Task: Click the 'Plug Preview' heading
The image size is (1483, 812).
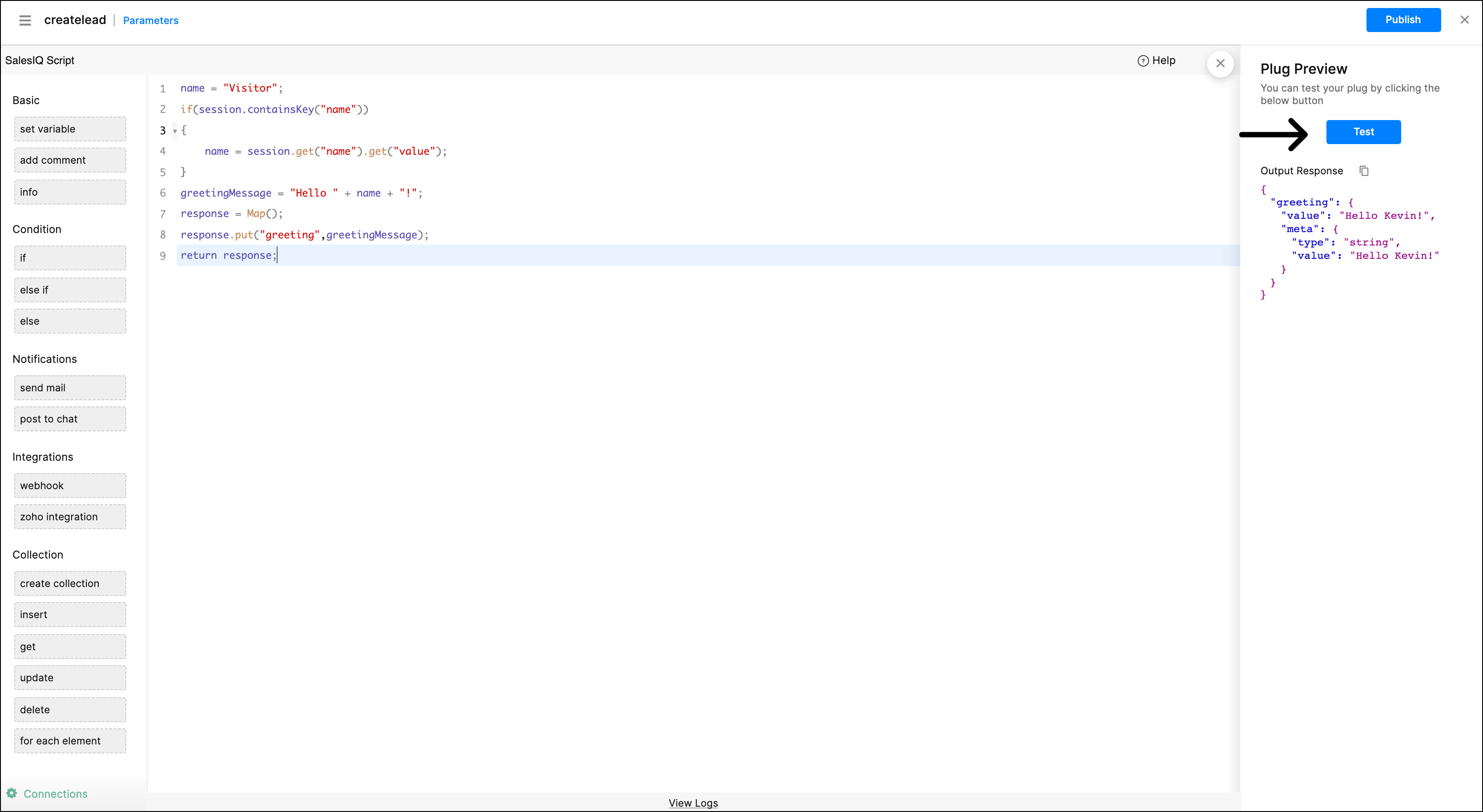Action: point(1303,69)
